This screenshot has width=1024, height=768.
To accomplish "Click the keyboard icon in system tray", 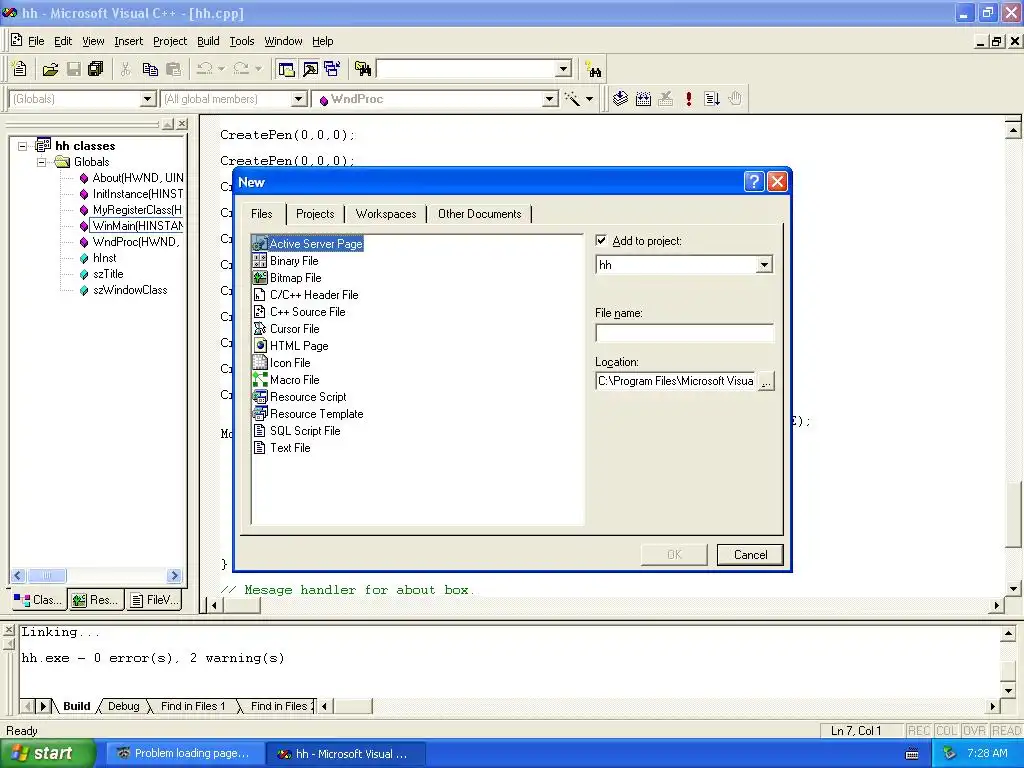I will pos(912,754).
